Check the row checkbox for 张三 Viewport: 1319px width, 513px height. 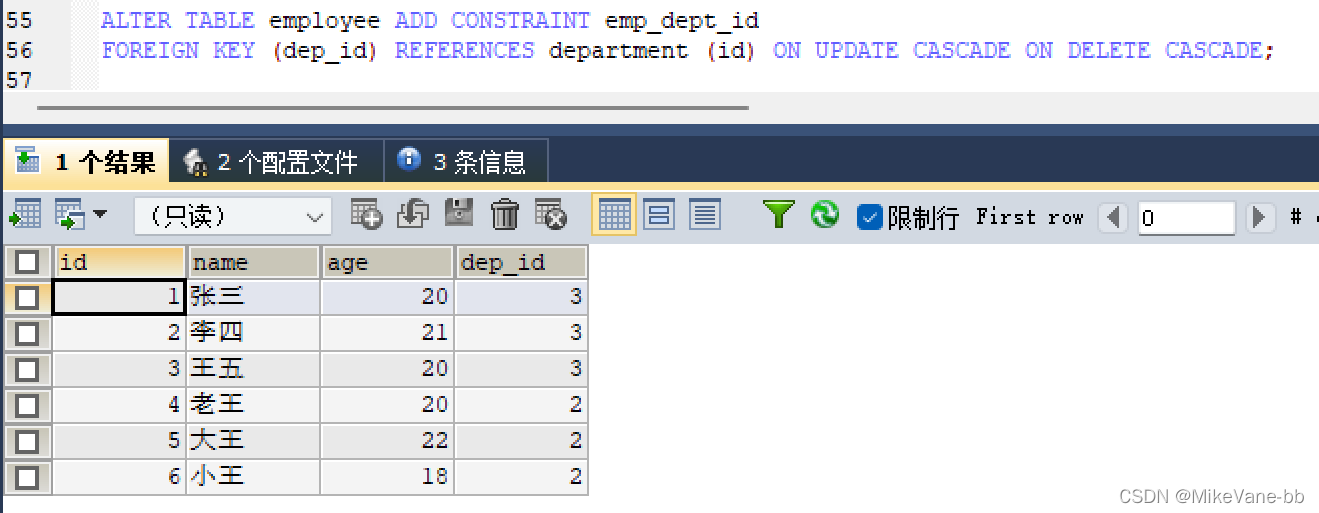pos(27,297)
